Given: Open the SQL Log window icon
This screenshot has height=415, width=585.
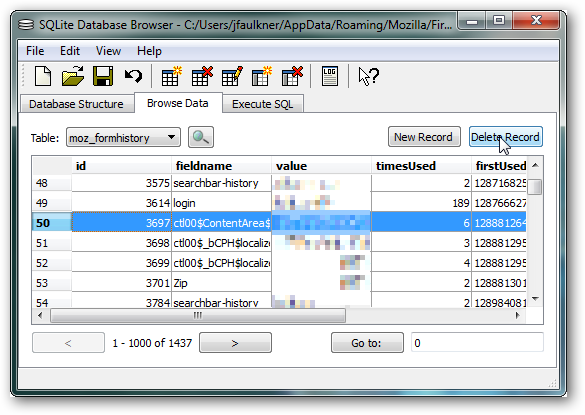Looking at the screenshot, I should [x=330, y=76].
